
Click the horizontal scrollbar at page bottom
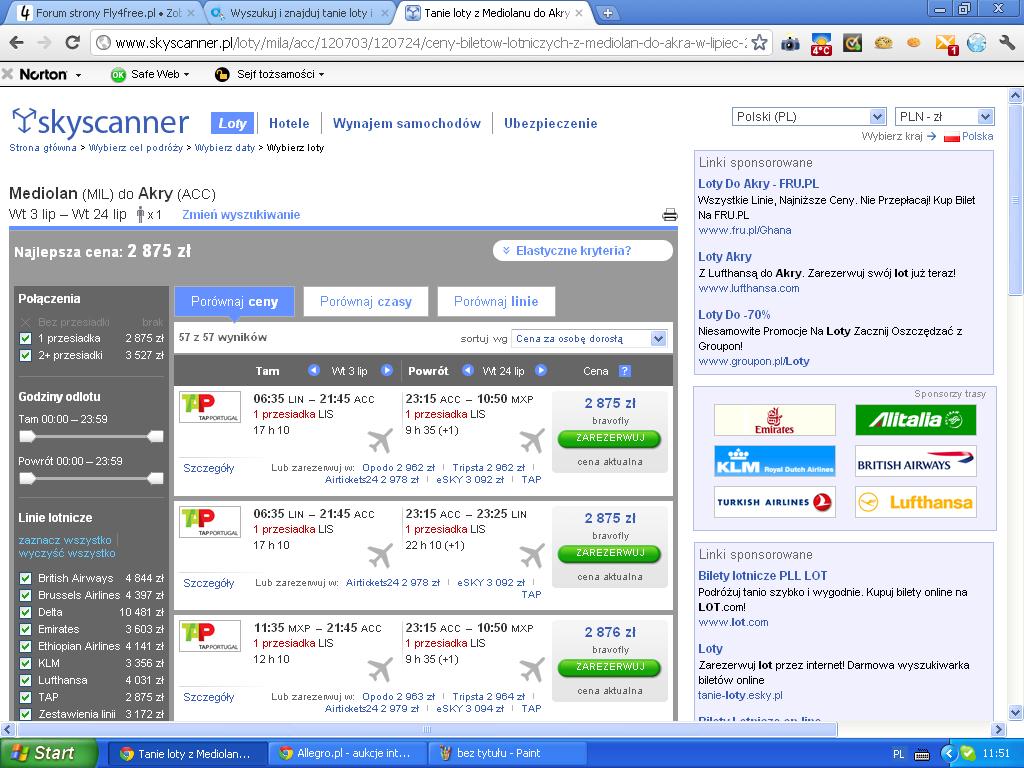click(x=426, y=729)
